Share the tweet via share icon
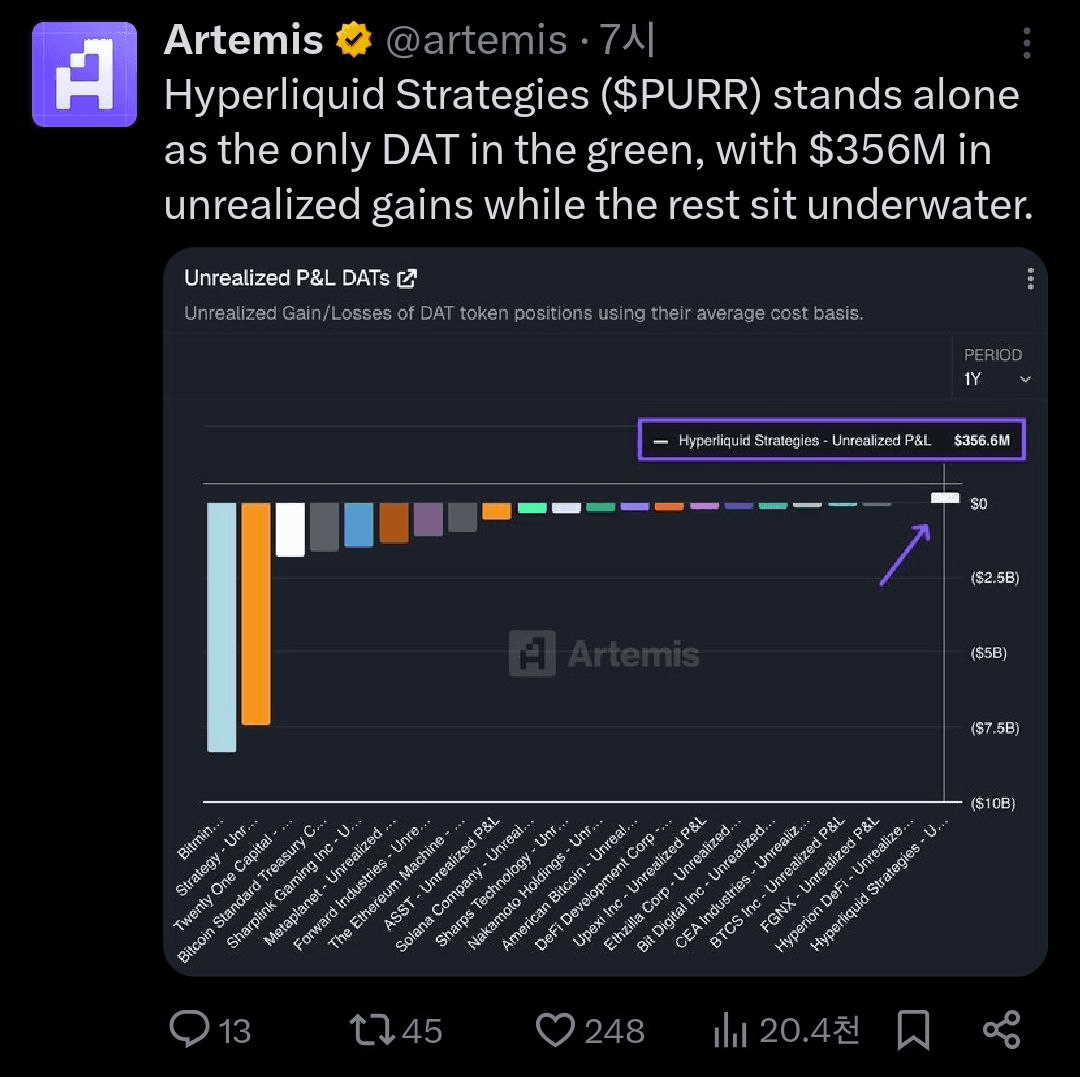 pos(1001,1030)
